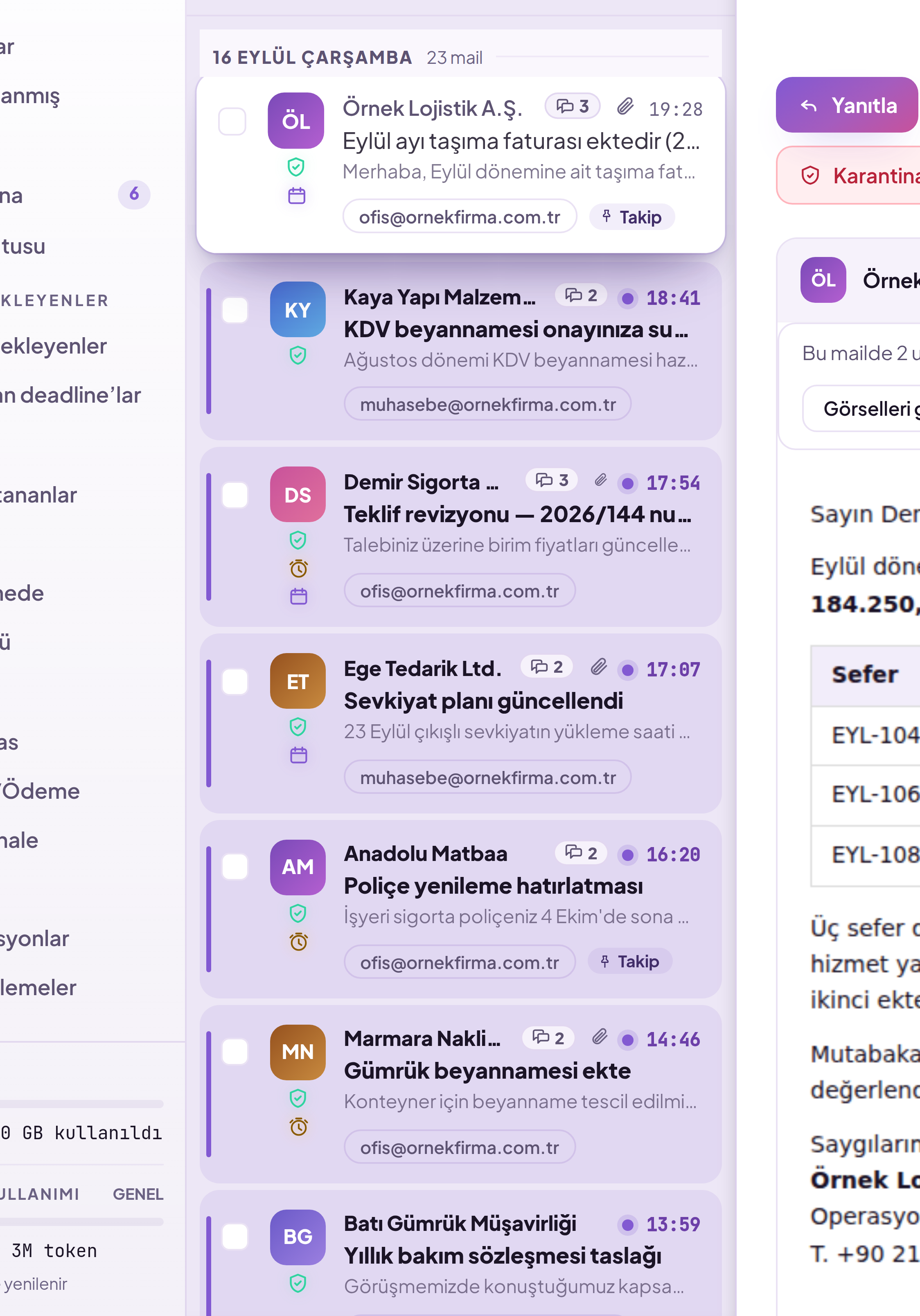Tick the checkbox for Örnek Lojistik A.Ş. mail

coord(232,122)
